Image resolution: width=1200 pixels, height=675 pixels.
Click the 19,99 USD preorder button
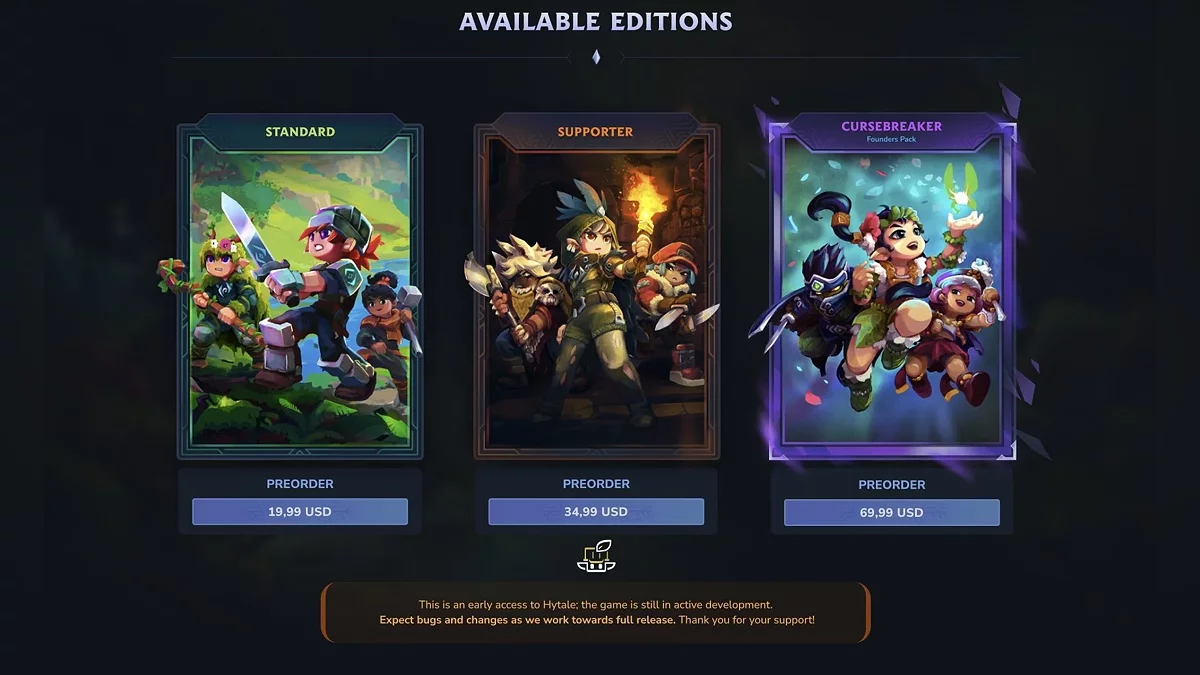(x=300, y=512)
